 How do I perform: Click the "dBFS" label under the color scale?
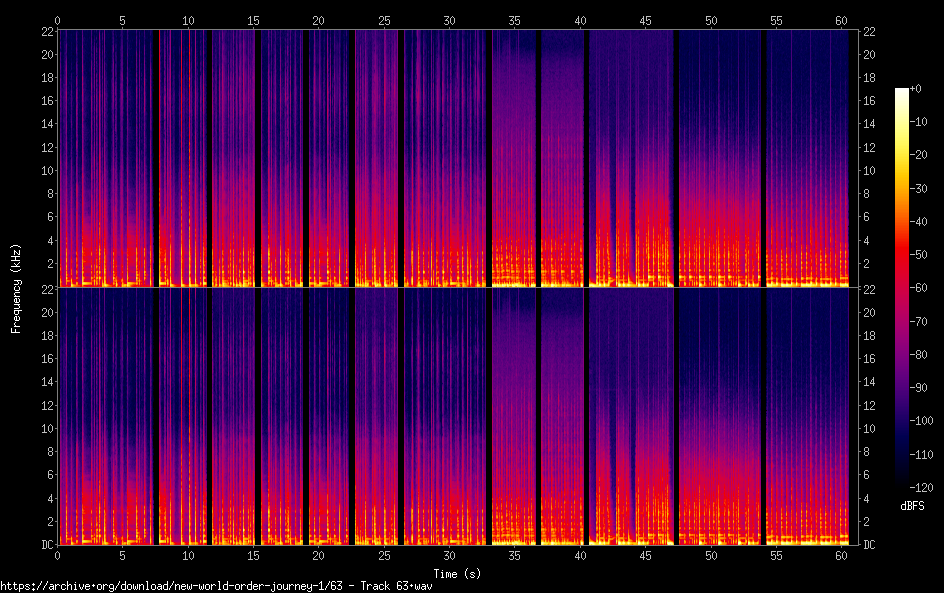tap(911, 506)
